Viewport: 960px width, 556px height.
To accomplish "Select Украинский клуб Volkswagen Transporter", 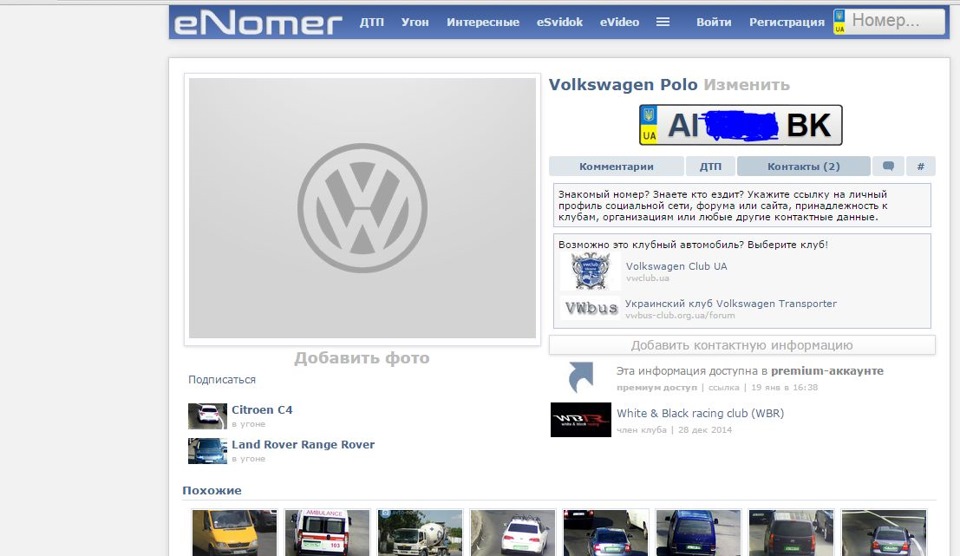I will point(730,303).
